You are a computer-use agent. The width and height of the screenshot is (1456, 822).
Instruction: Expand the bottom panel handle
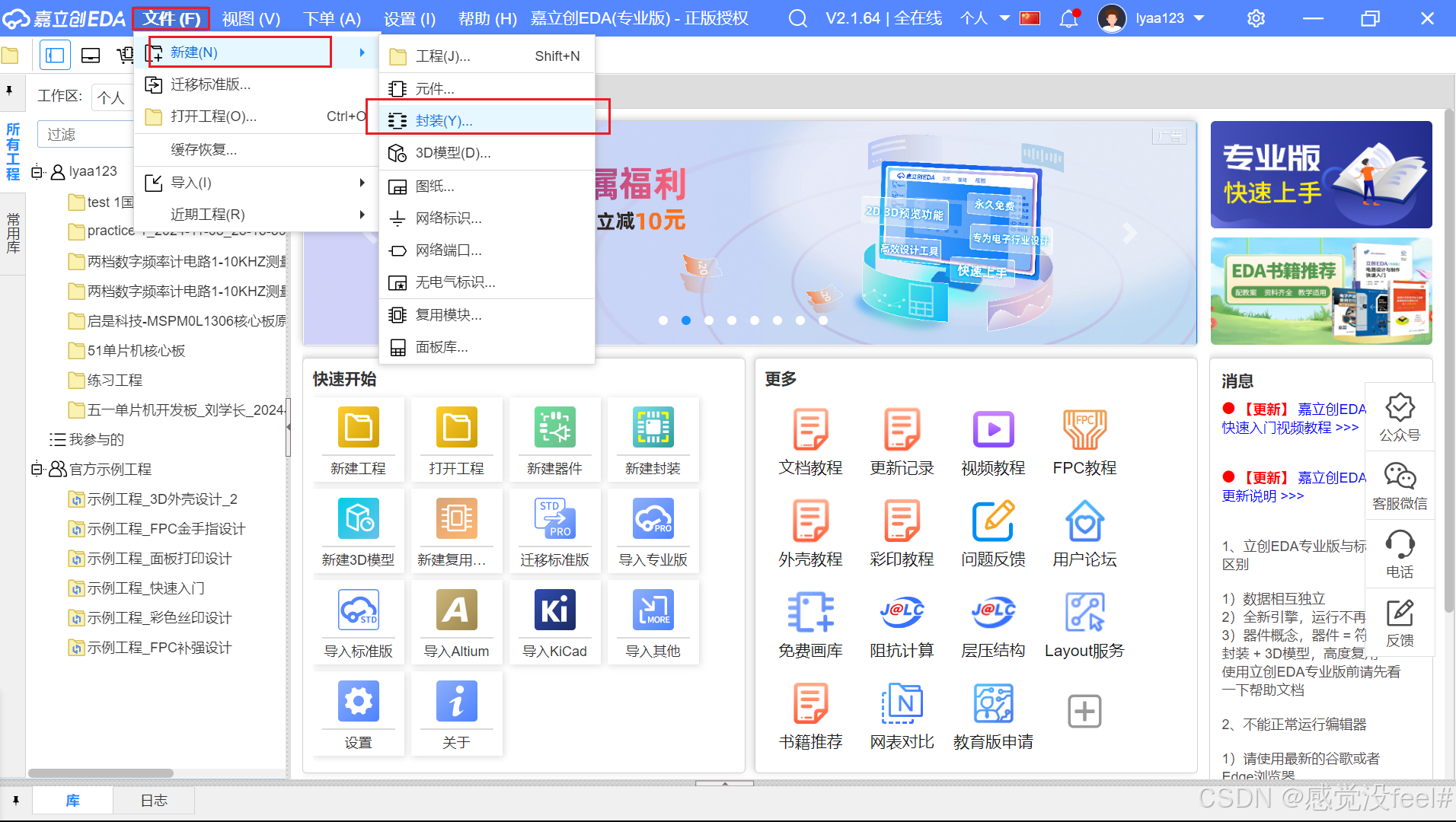[724, 782]
